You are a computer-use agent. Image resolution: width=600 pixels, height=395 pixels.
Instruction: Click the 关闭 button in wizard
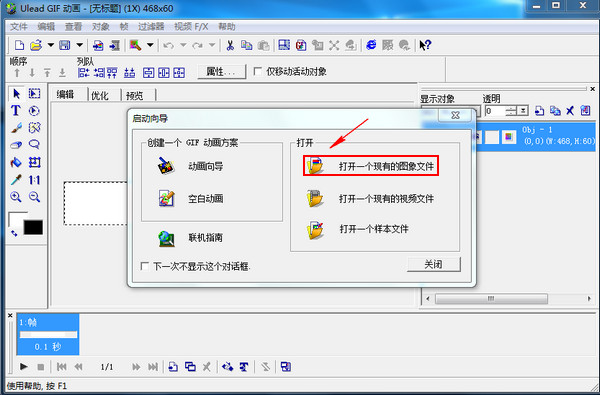pyautogui.click(x=434, y=264)
